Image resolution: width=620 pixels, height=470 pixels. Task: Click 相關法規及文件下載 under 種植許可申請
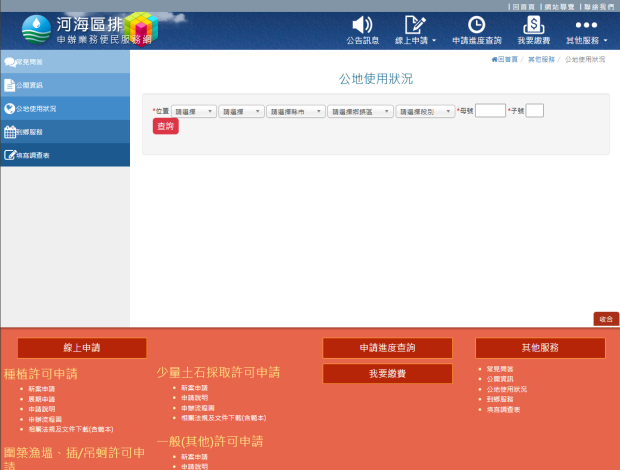[x=71, y=429]
